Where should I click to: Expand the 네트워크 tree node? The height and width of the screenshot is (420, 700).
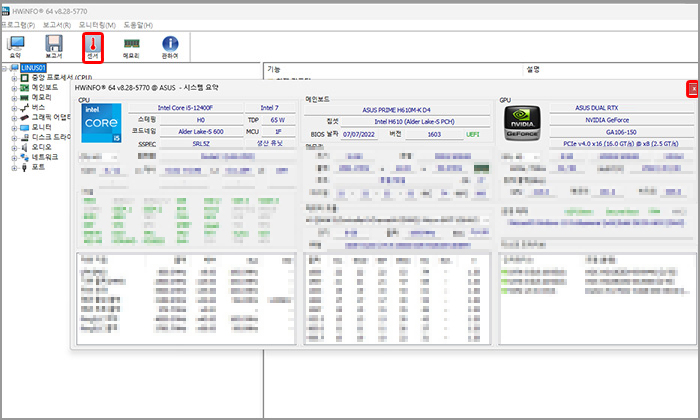tap(14, 158)
